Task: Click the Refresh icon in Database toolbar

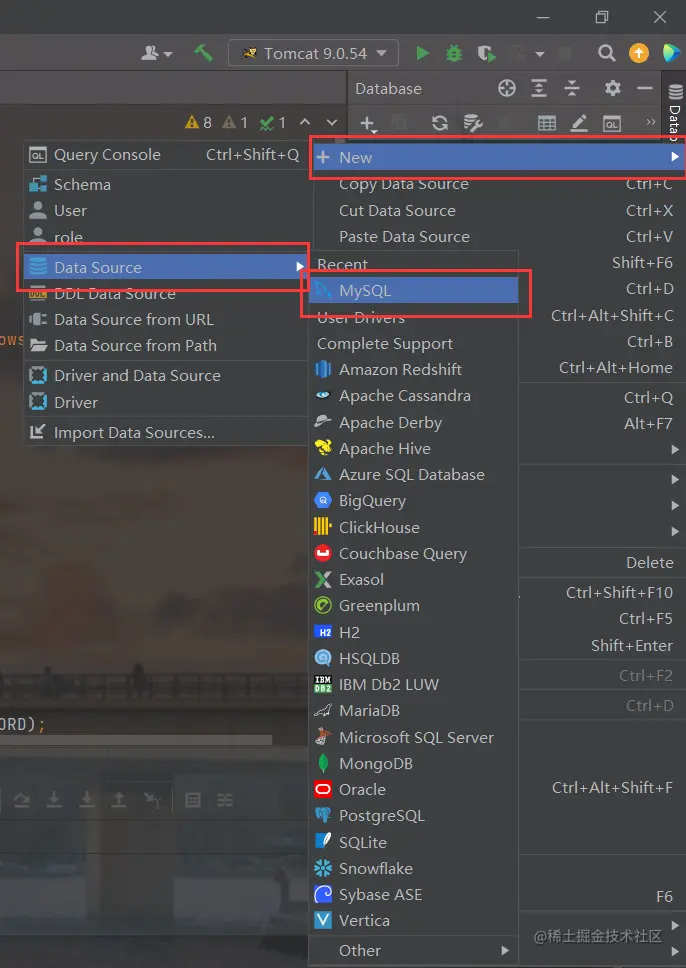Action: tap(440, 123)
